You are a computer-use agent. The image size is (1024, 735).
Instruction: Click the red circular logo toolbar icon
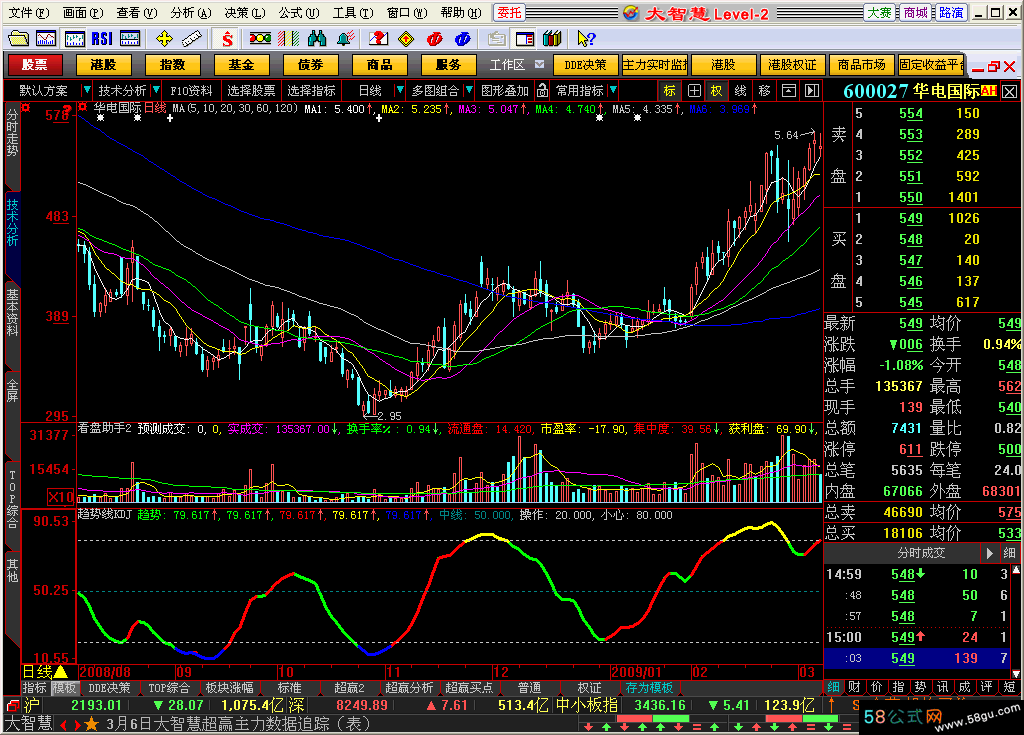tap(434, 39)
